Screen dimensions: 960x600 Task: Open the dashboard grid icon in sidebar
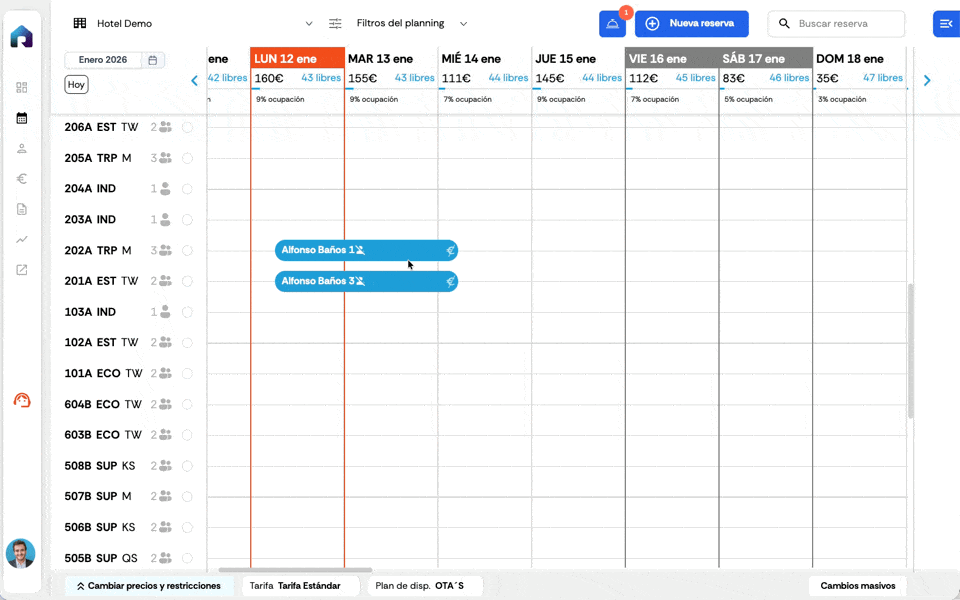tap(22, 88)
